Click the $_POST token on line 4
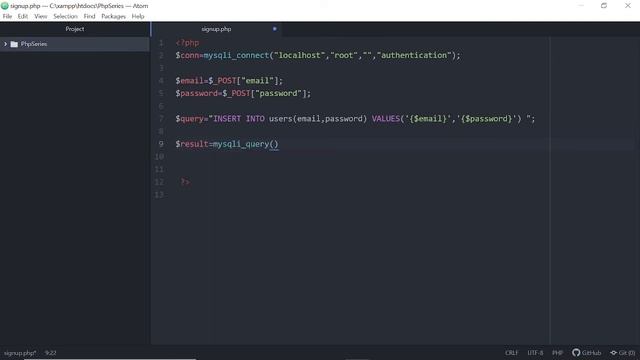The image size is (640, 360). [x=222, y=81]
